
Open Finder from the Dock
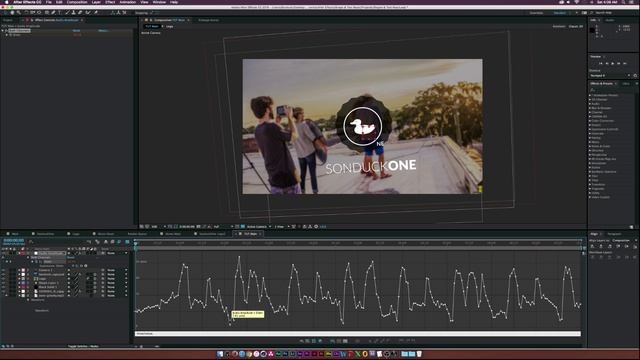point(220,354)
